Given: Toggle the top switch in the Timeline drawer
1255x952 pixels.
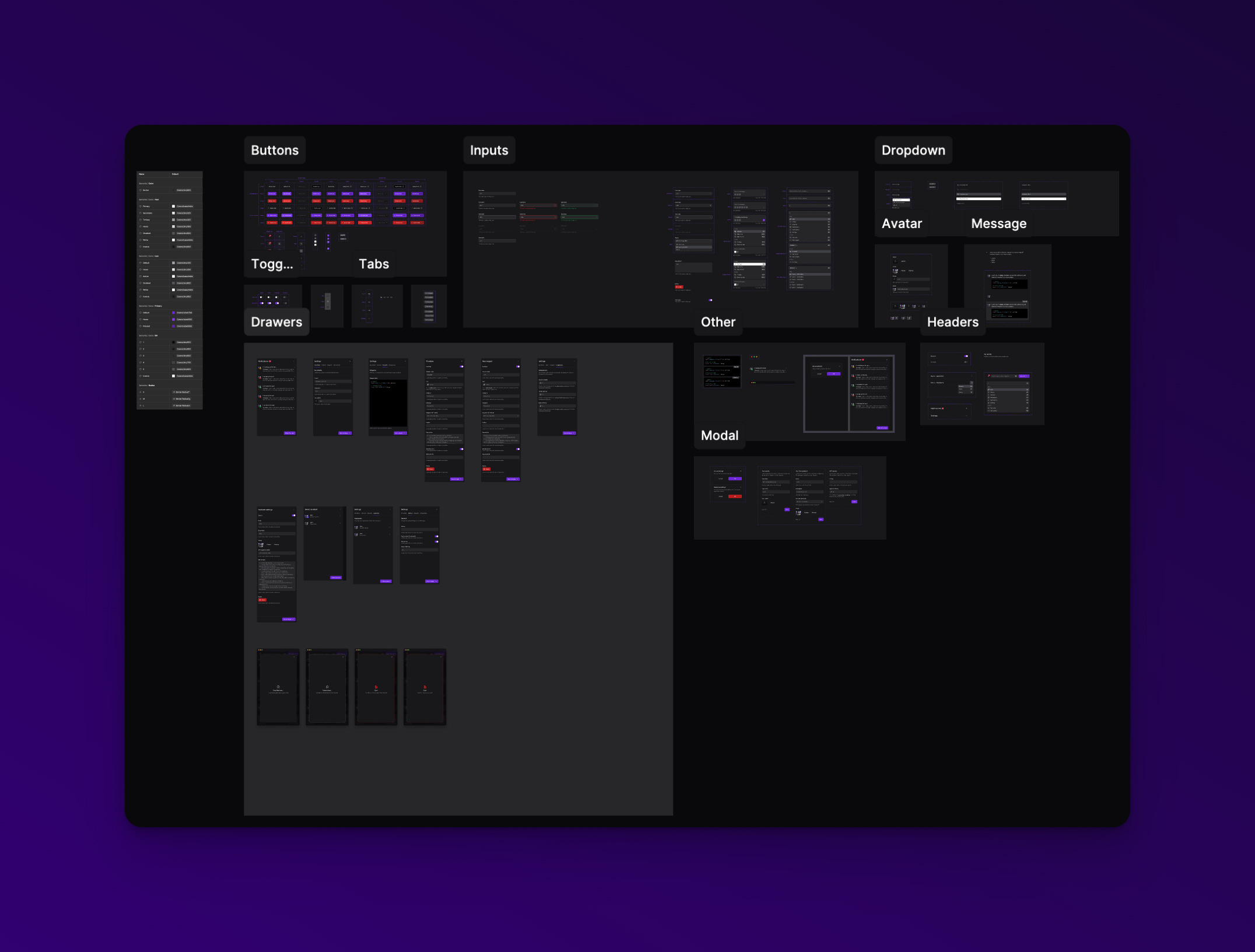Looking at the screenshot, I should tap(461, 366).
